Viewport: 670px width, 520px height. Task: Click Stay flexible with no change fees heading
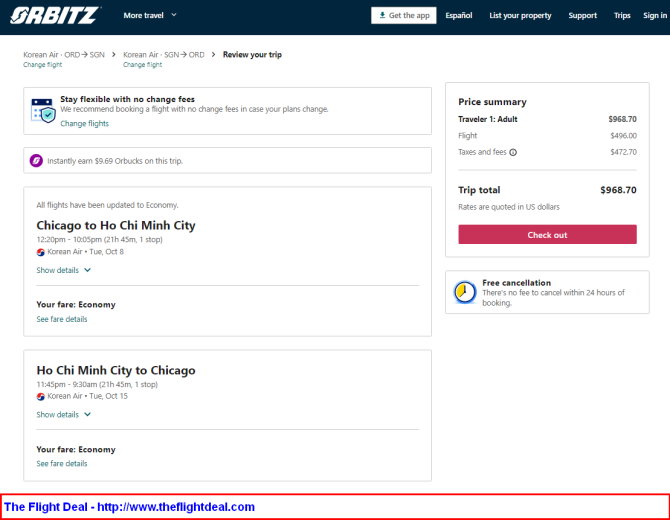click(127, 99)
